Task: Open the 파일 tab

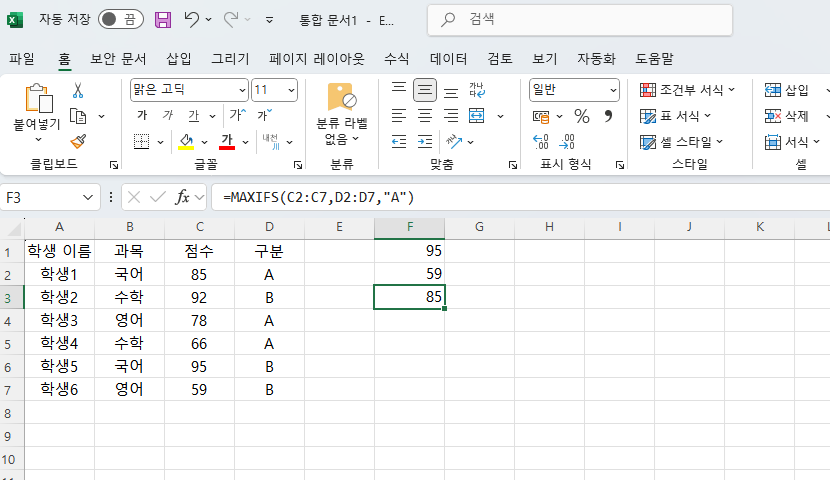Action: click(x=22, y=59)
